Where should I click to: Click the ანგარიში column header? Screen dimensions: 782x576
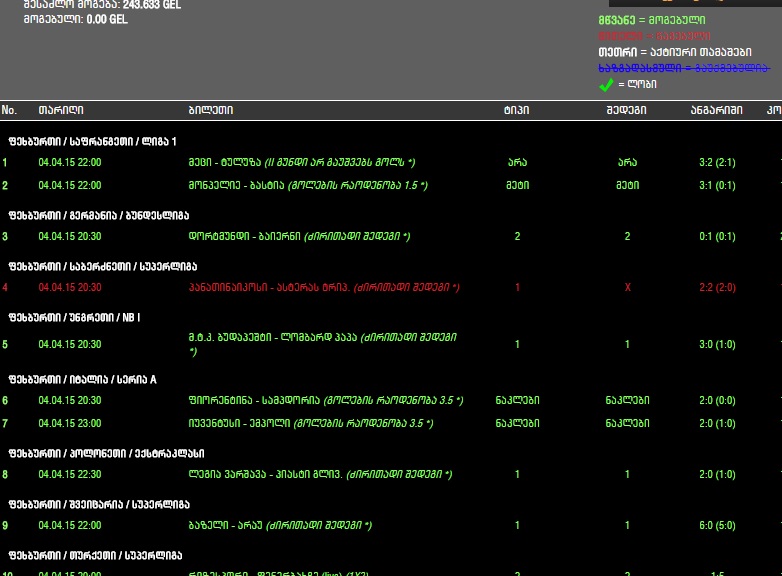(716, 110)
